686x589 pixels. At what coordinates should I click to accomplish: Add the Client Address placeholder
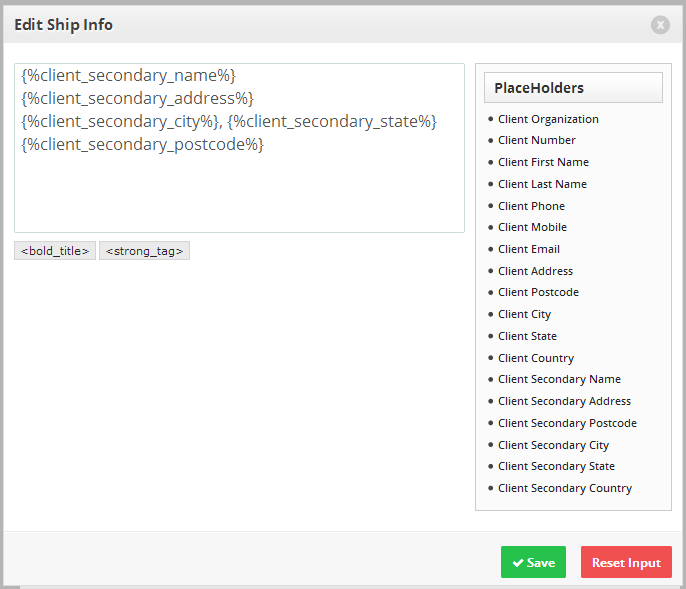(x=536, y=271)
